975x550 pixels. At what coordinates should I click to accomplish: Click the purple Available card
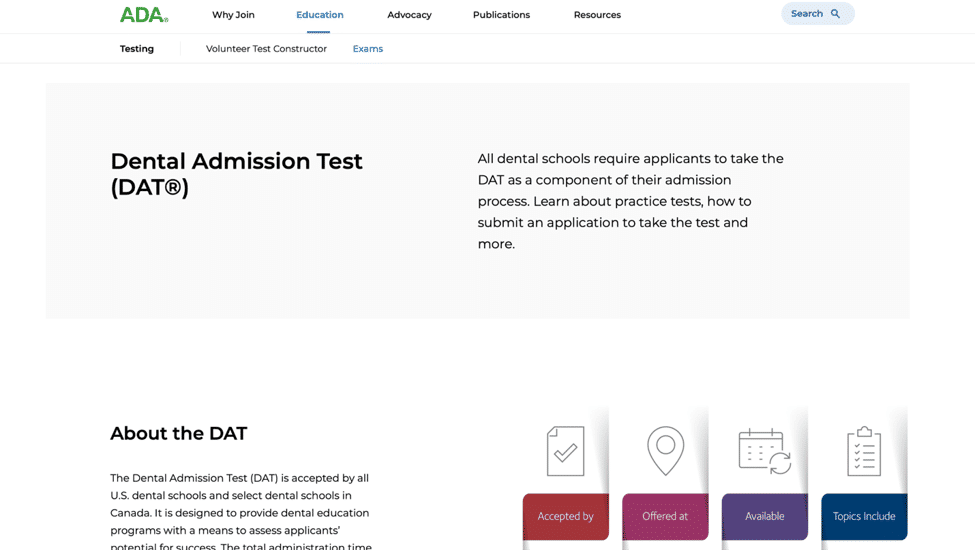point(764,516)
